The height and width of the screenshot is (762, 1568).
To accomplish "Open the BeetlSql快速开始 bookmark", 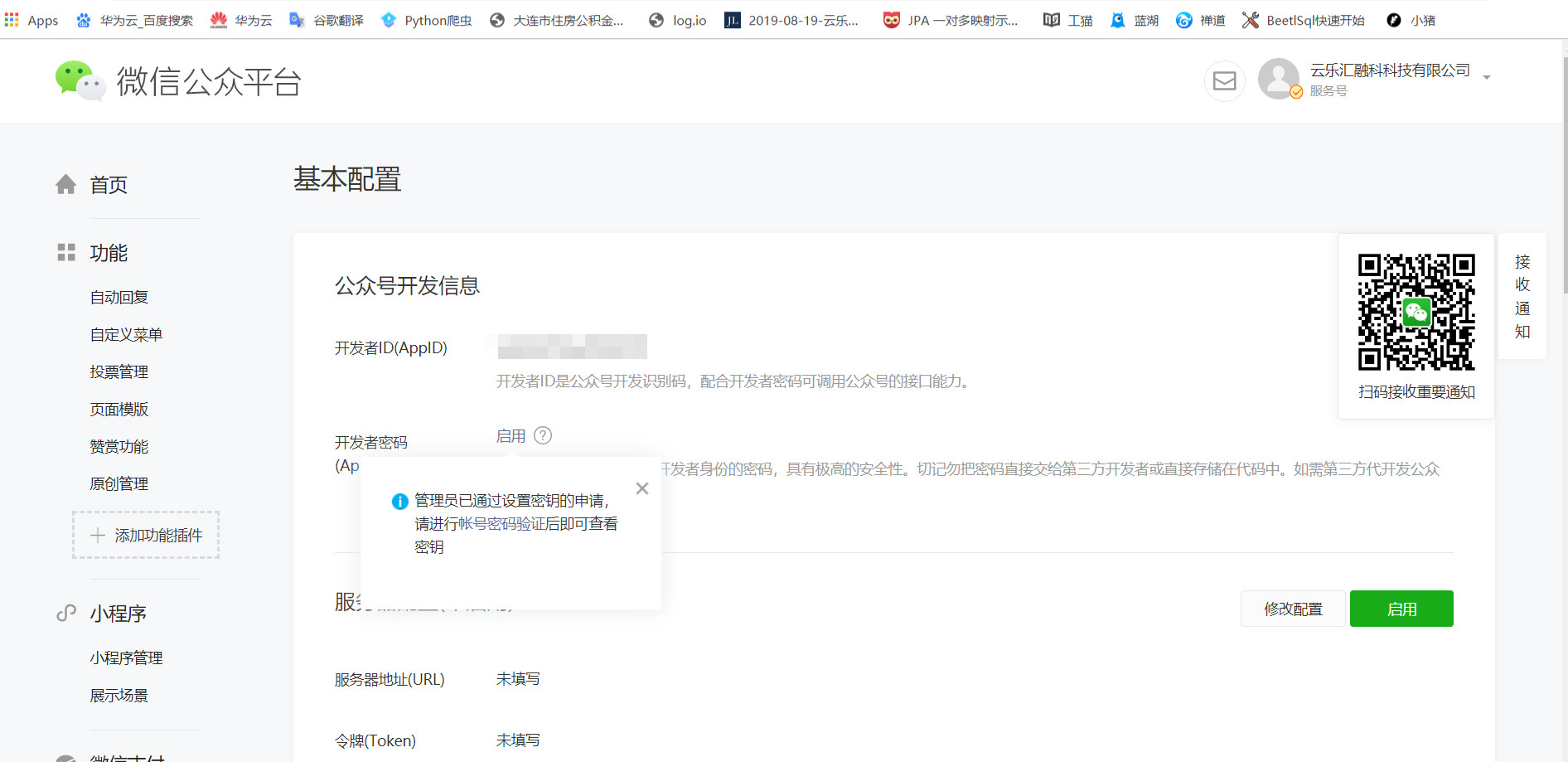I will [1304, 20].
